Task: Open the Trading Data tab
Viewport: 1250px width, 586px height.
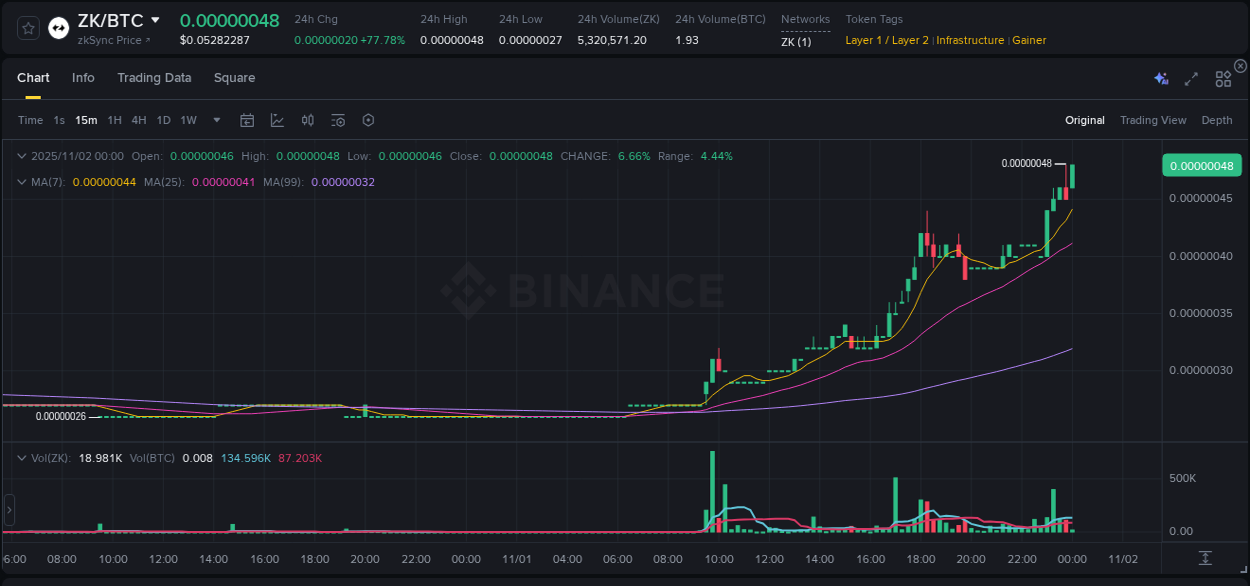Action: 154,78
